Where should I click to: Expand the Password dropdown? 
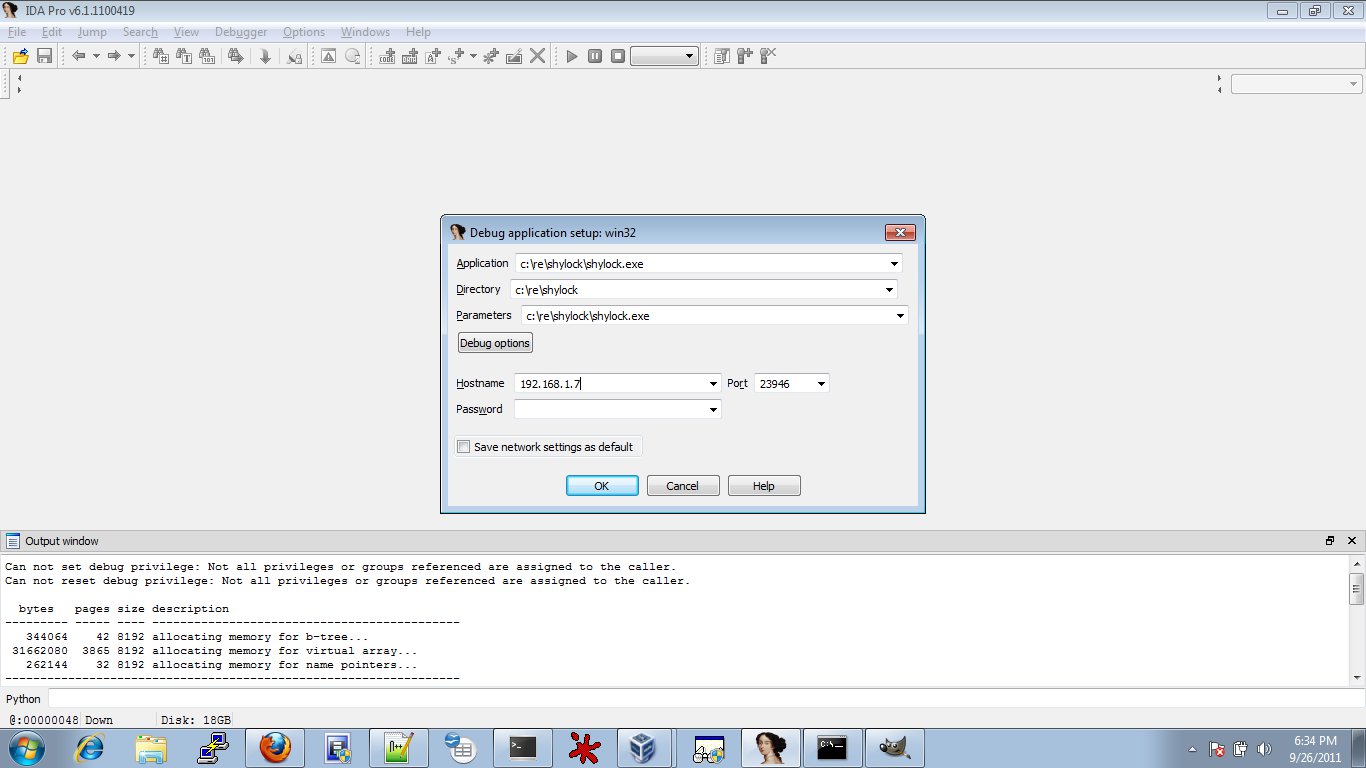[x=713, y=410]
